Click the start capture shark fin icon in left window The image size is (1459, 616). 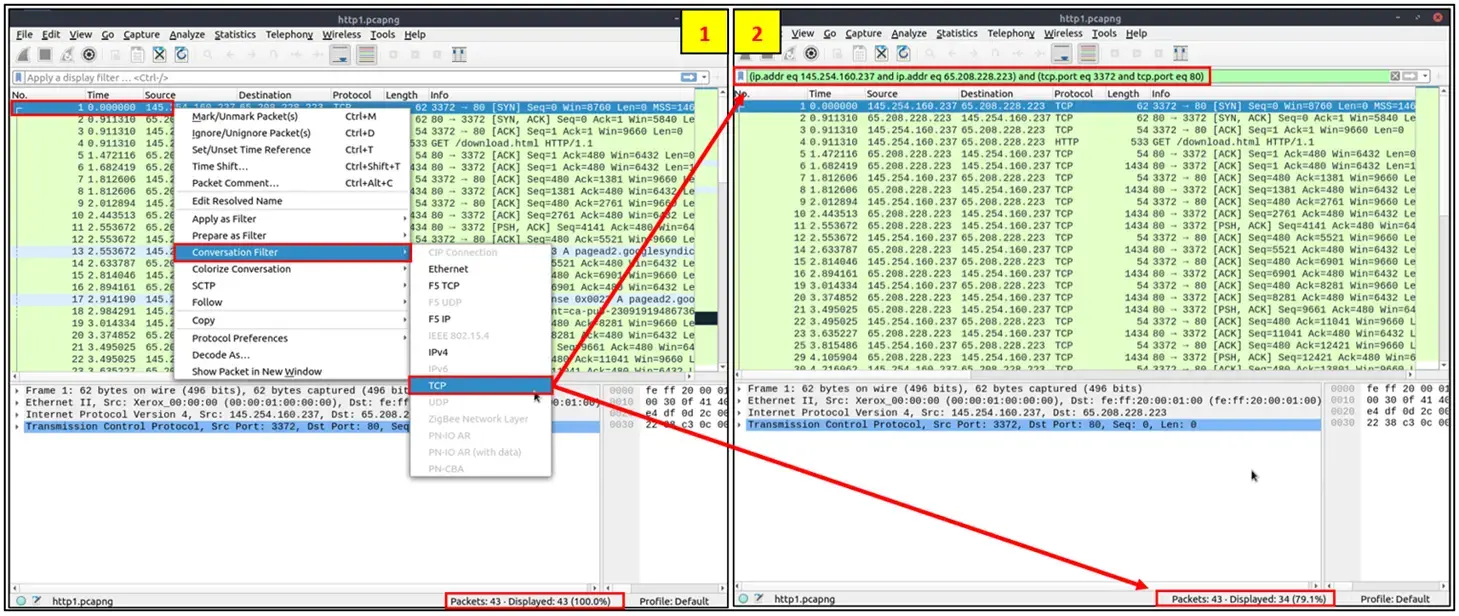point(23,55)
